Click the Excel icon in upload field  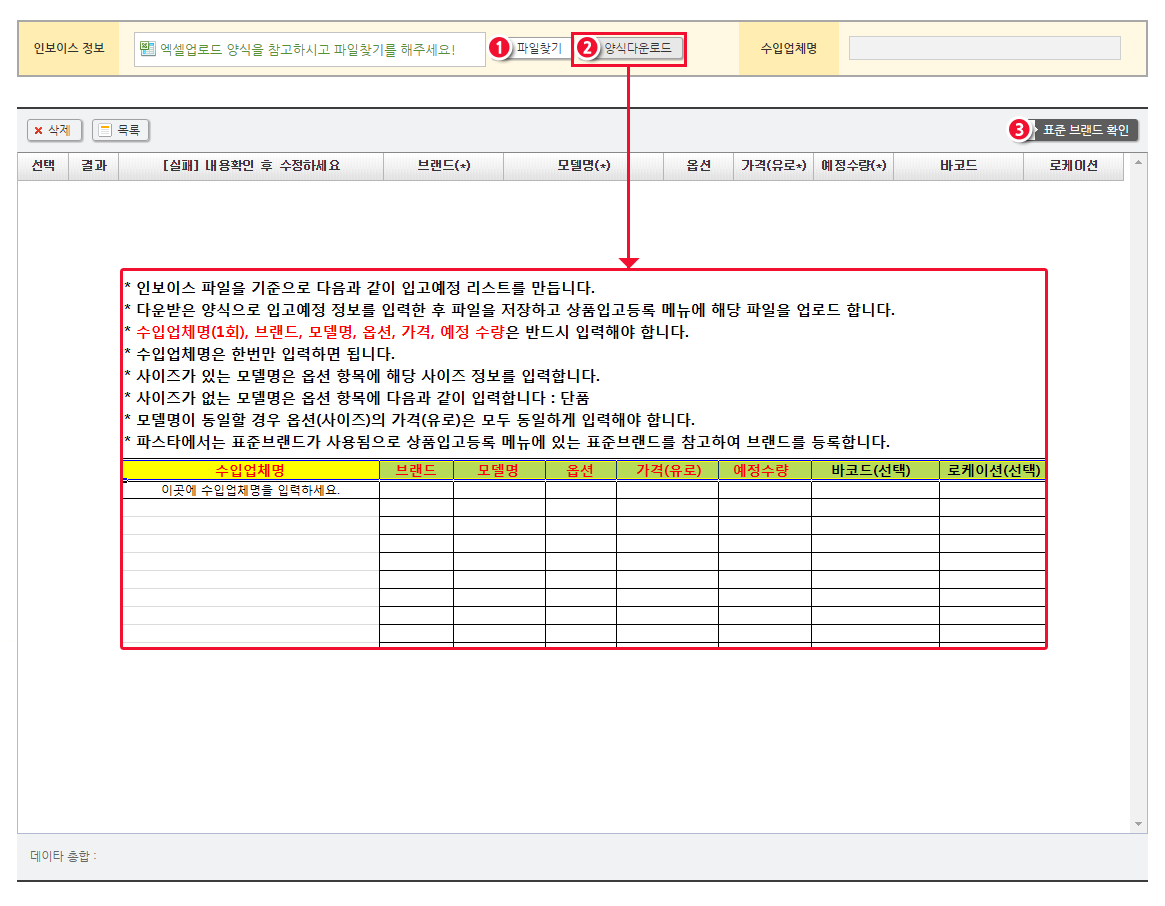pos(148,49)
